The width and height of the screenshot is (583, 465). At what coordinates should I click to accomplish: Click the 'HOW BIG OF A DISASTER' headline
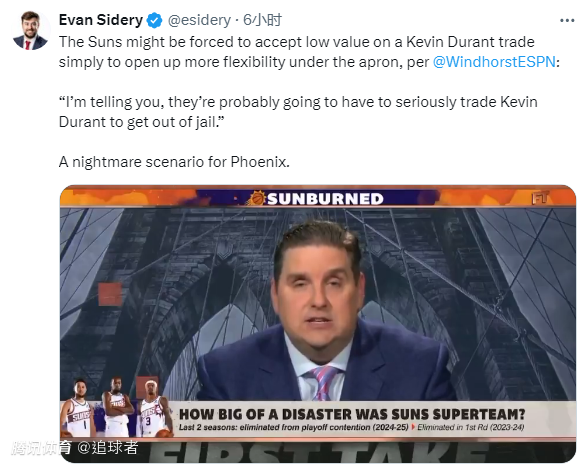[352, 414]
